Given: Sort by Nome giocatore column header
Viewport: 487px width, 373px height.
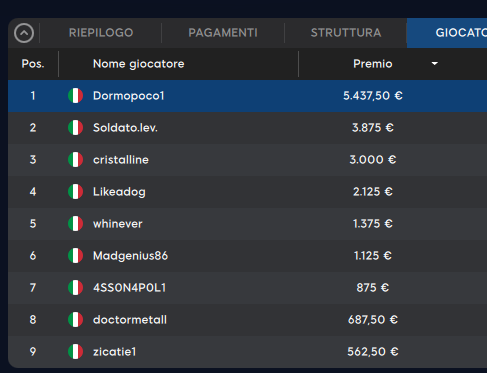Looking at the screenshot, I should click(138, 64).
